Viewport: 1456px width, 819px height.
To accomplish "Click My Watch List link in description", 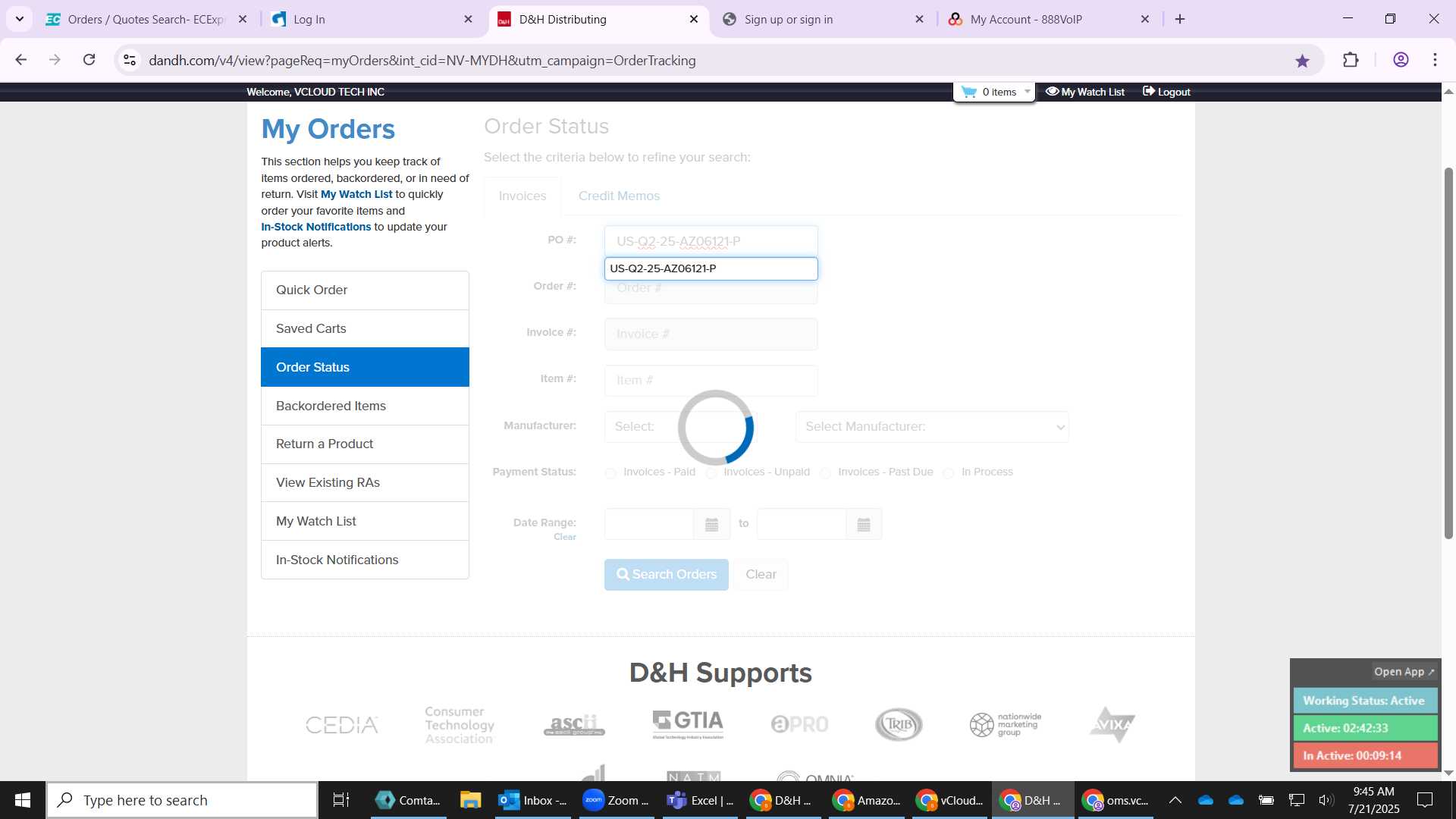I will 356,194.
